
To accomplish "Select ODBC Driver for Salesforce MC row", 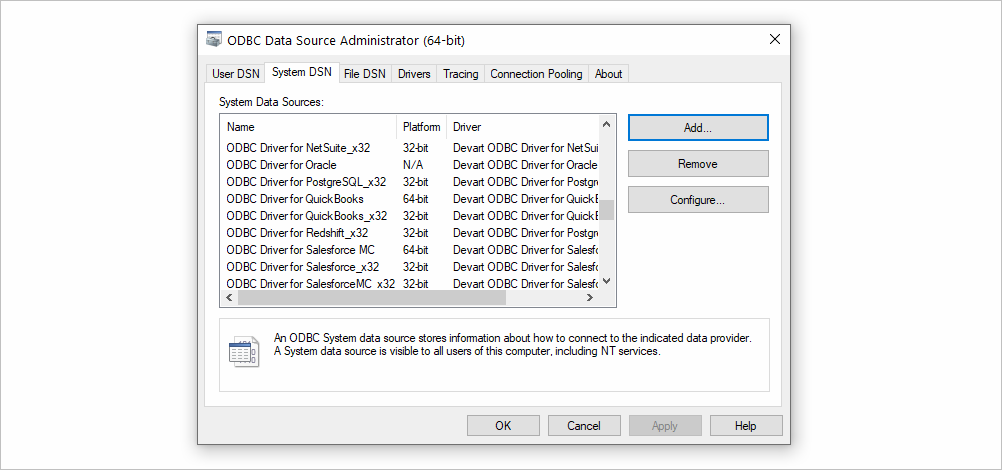I will (410, 249).
